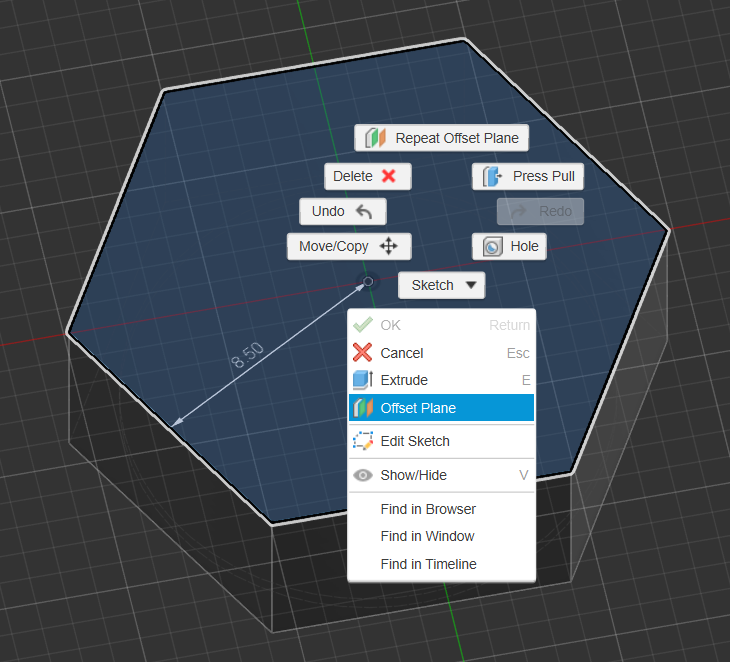Click the greyed-out Redo button

pos(540,211)
